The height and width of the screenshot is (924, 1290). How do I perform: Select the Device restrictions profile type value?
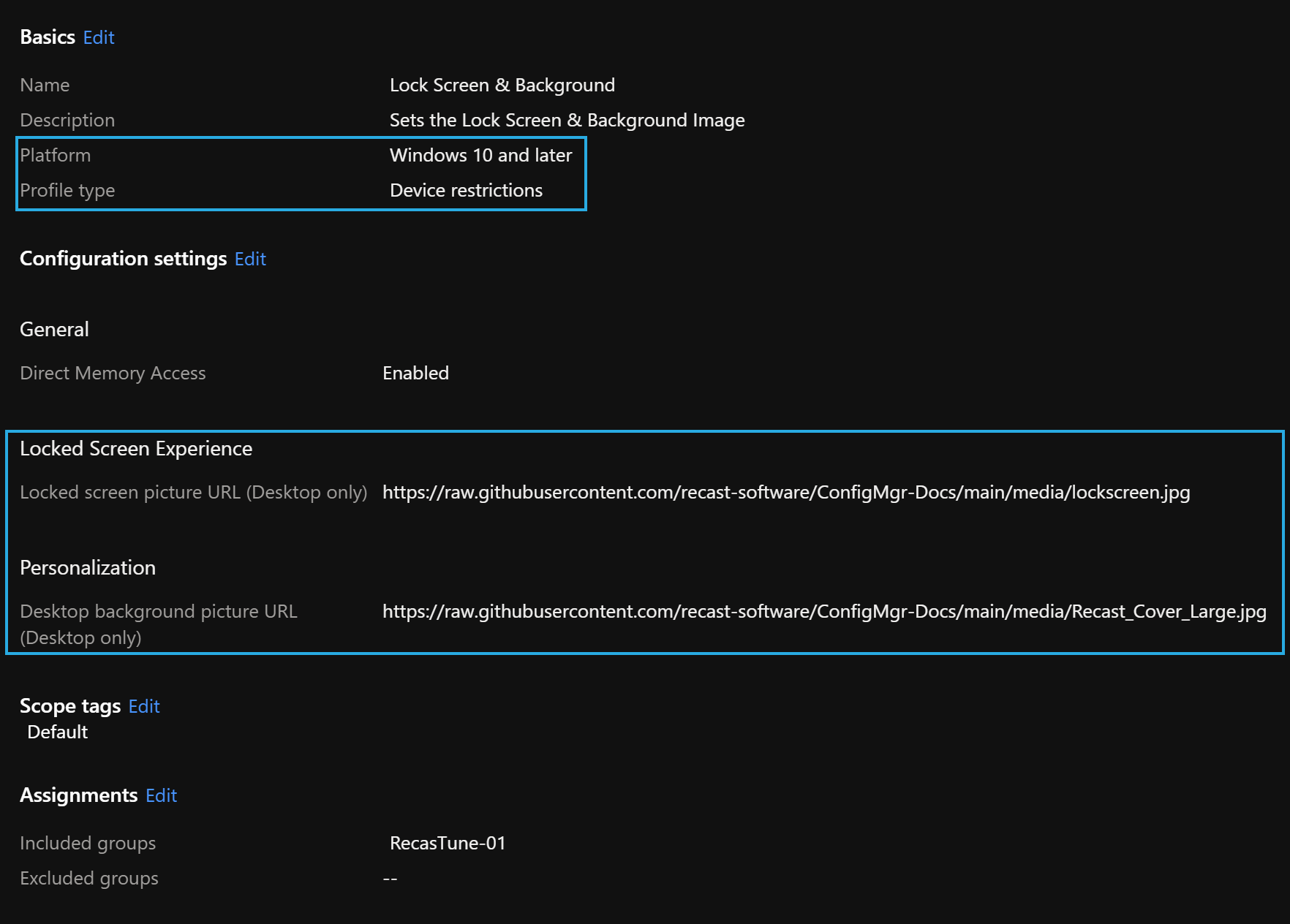click(466, 191)
